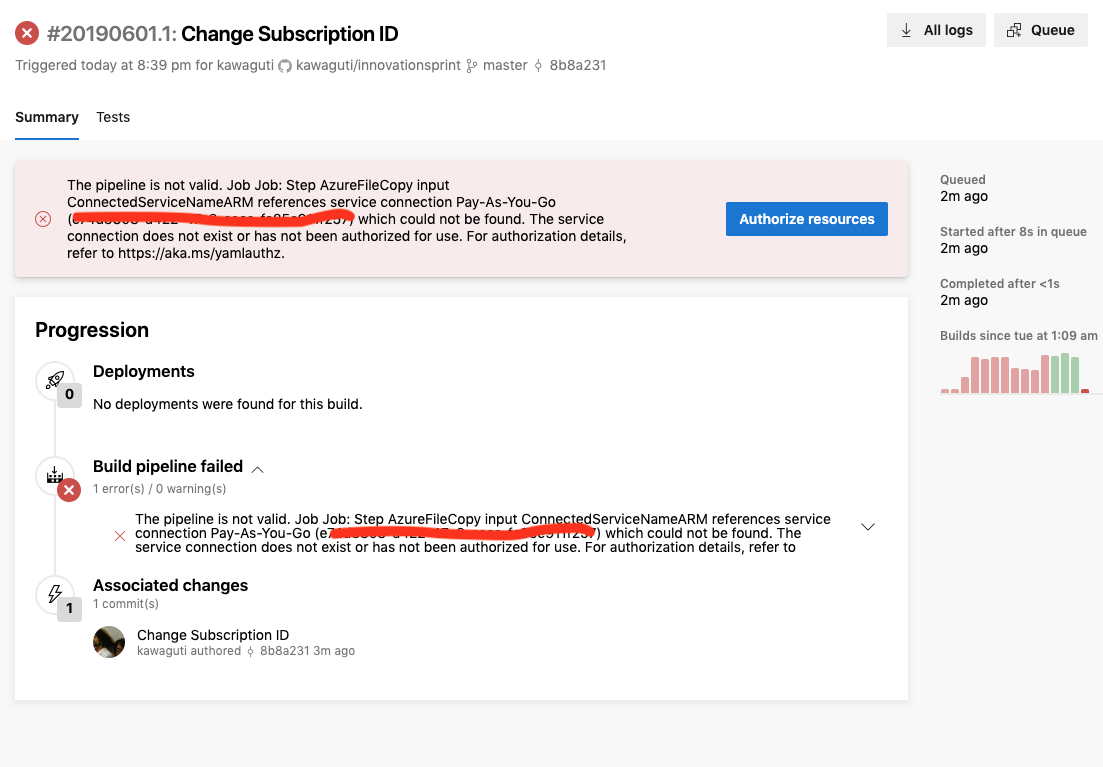This screenshot has height=767, width=1103.
Task: Click the 'Completed after <1s' label
Action: click(x=1000, y=284)
